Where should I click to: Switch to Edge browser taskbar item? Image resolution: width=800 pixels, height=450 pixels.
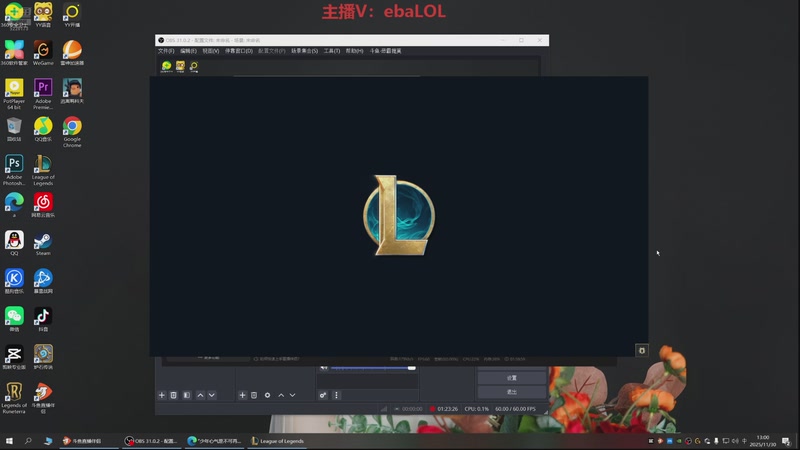pos(215,441)
